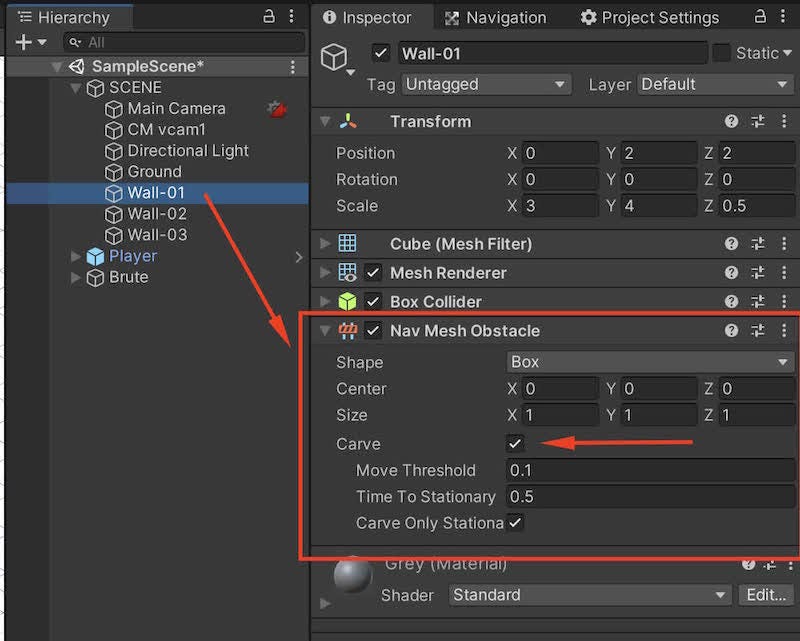Click the Cube (Mesh Filter) icon
Image resolution: width=800 pixels, height=641 pixels.
click(349, 243)
